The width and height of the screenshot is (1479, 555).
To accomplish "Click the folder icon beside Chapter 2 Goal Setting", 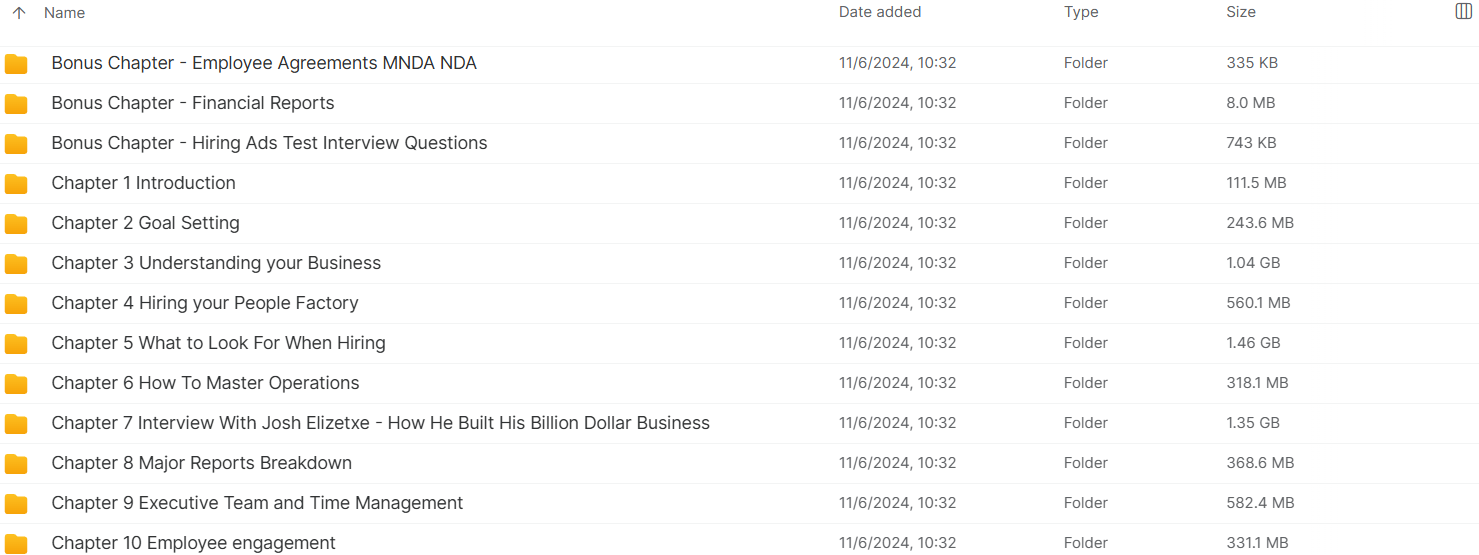I will [16, 224].
